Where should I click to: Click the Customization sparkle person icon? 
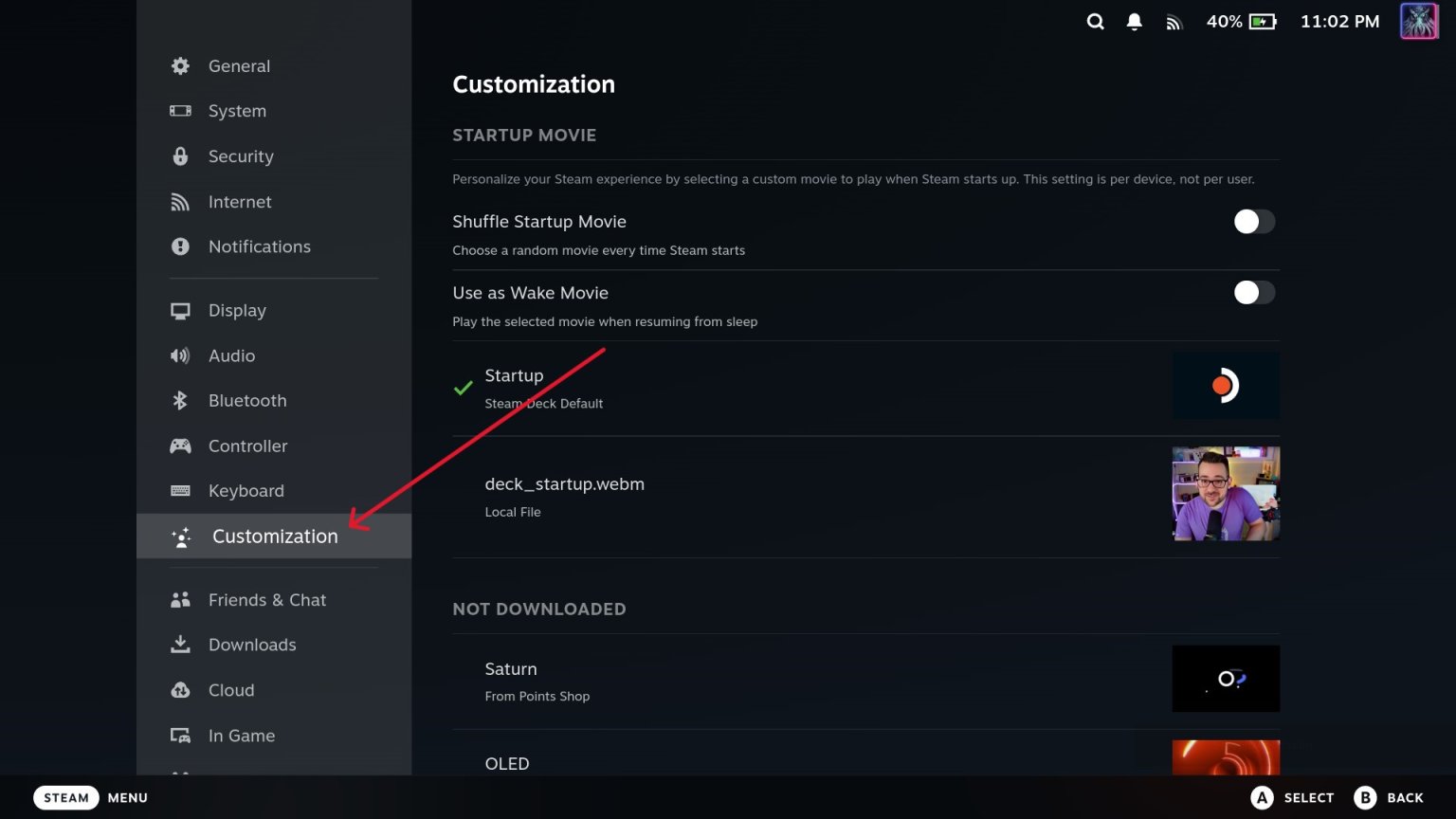181,537
